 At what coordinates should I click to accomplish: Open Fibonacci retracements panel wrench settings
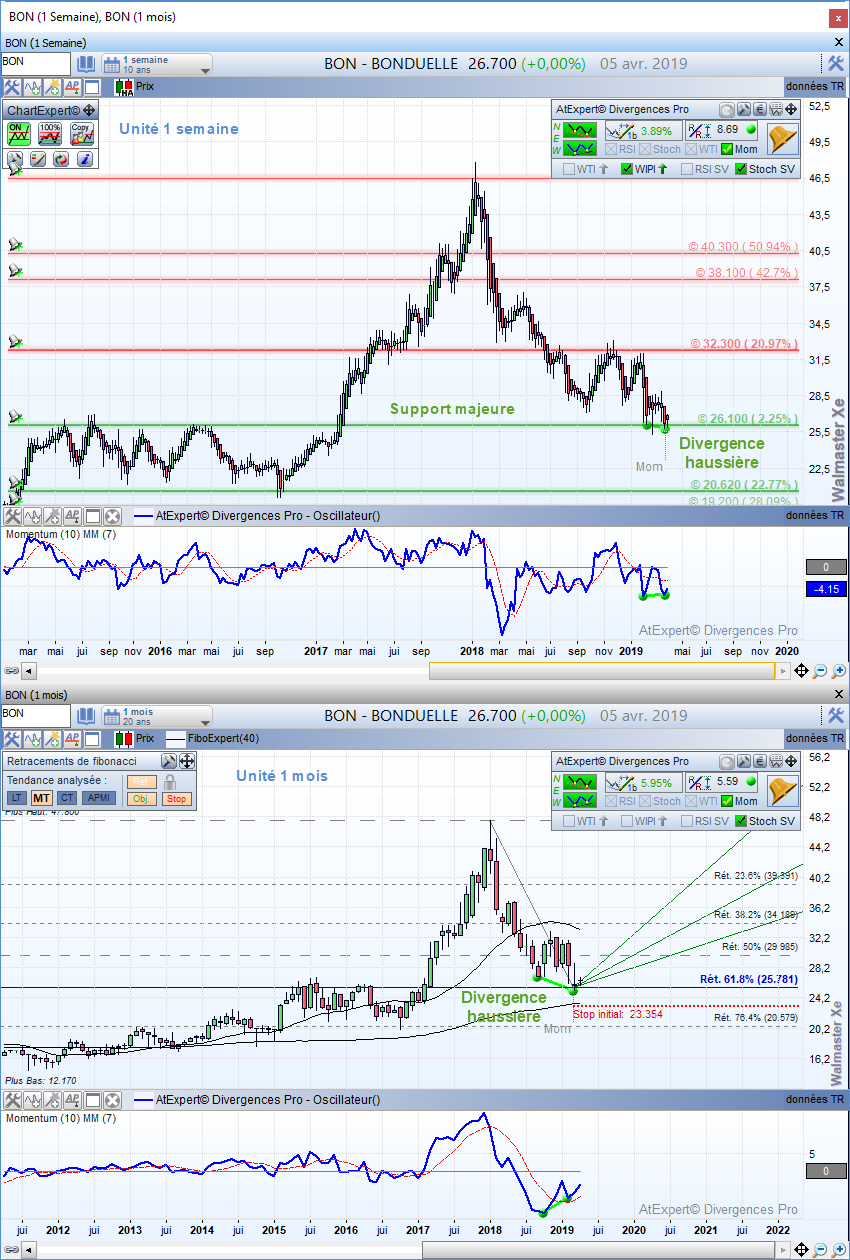tap(169, 761)
